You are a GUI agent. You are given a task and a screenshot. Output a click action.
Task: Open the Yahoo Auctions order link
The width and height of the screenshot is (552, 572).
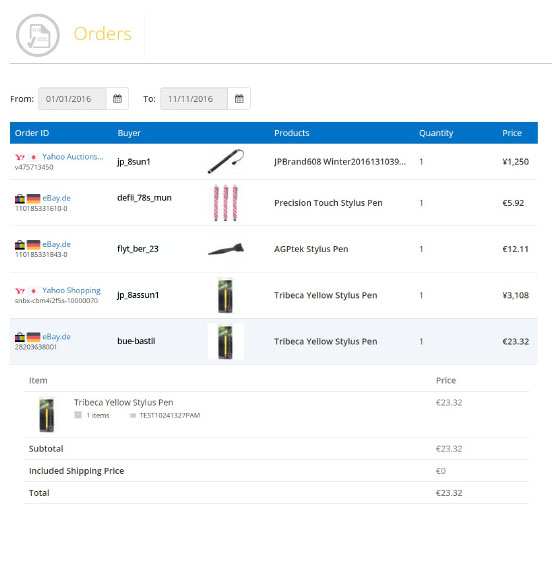(x=73, y=156)
